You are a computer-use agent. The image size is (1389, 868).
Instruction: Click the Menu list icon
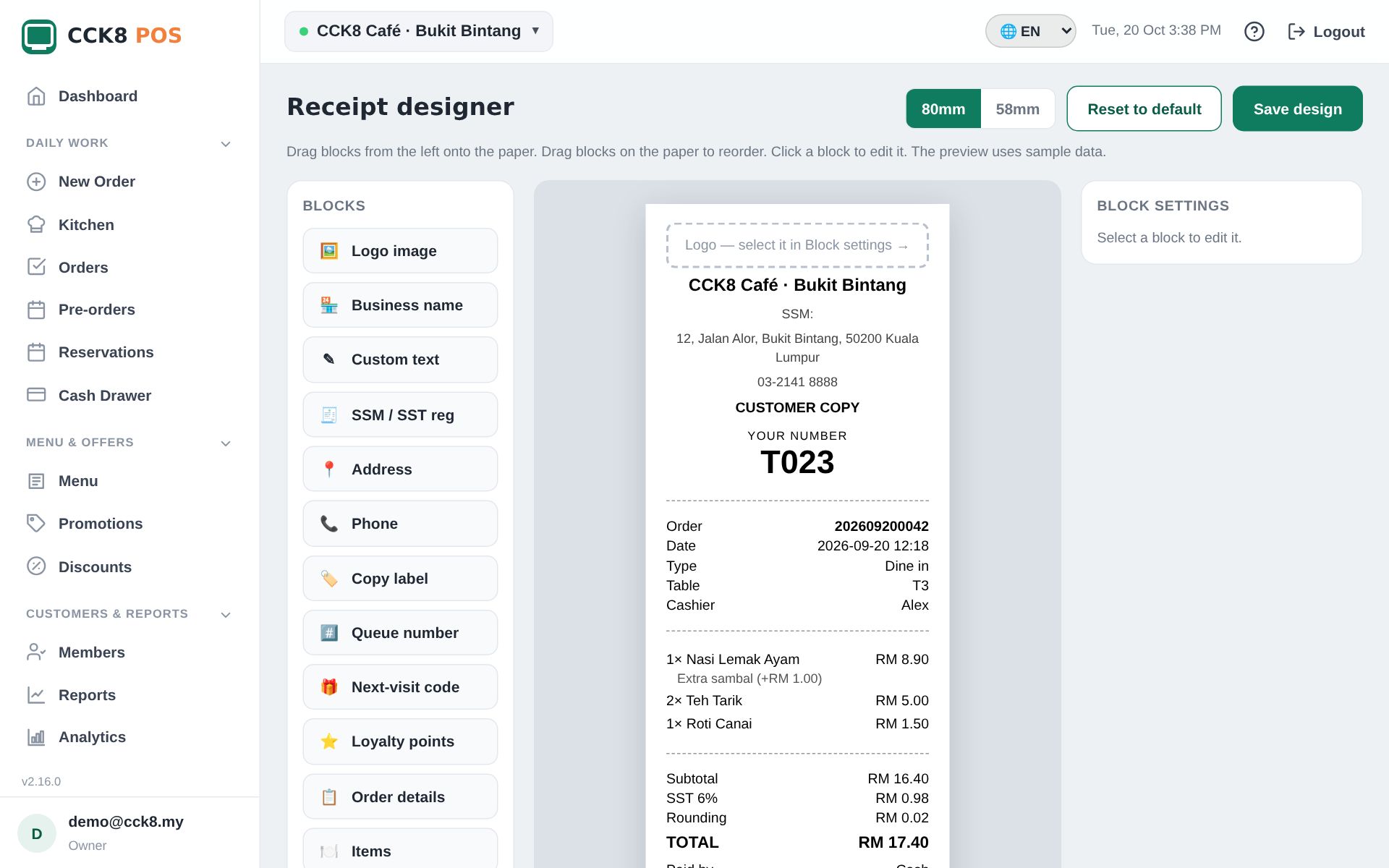point(36,481)
